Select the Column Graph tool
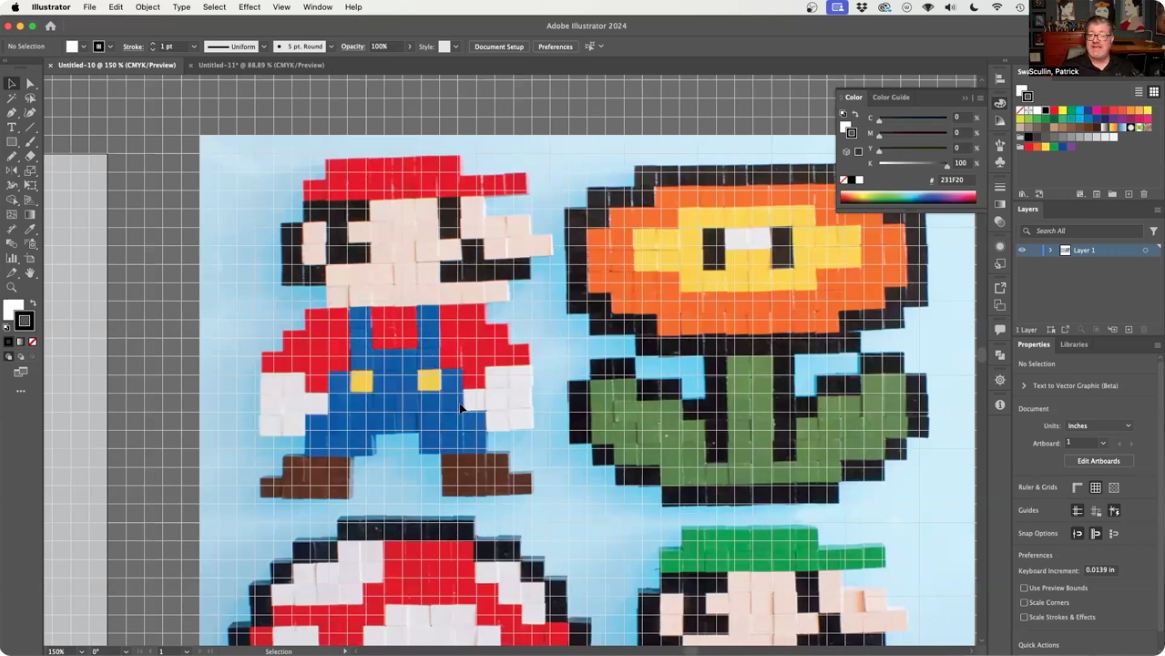Image resolution: width=1165 pixels, height=656 pixels. (12, 259)
